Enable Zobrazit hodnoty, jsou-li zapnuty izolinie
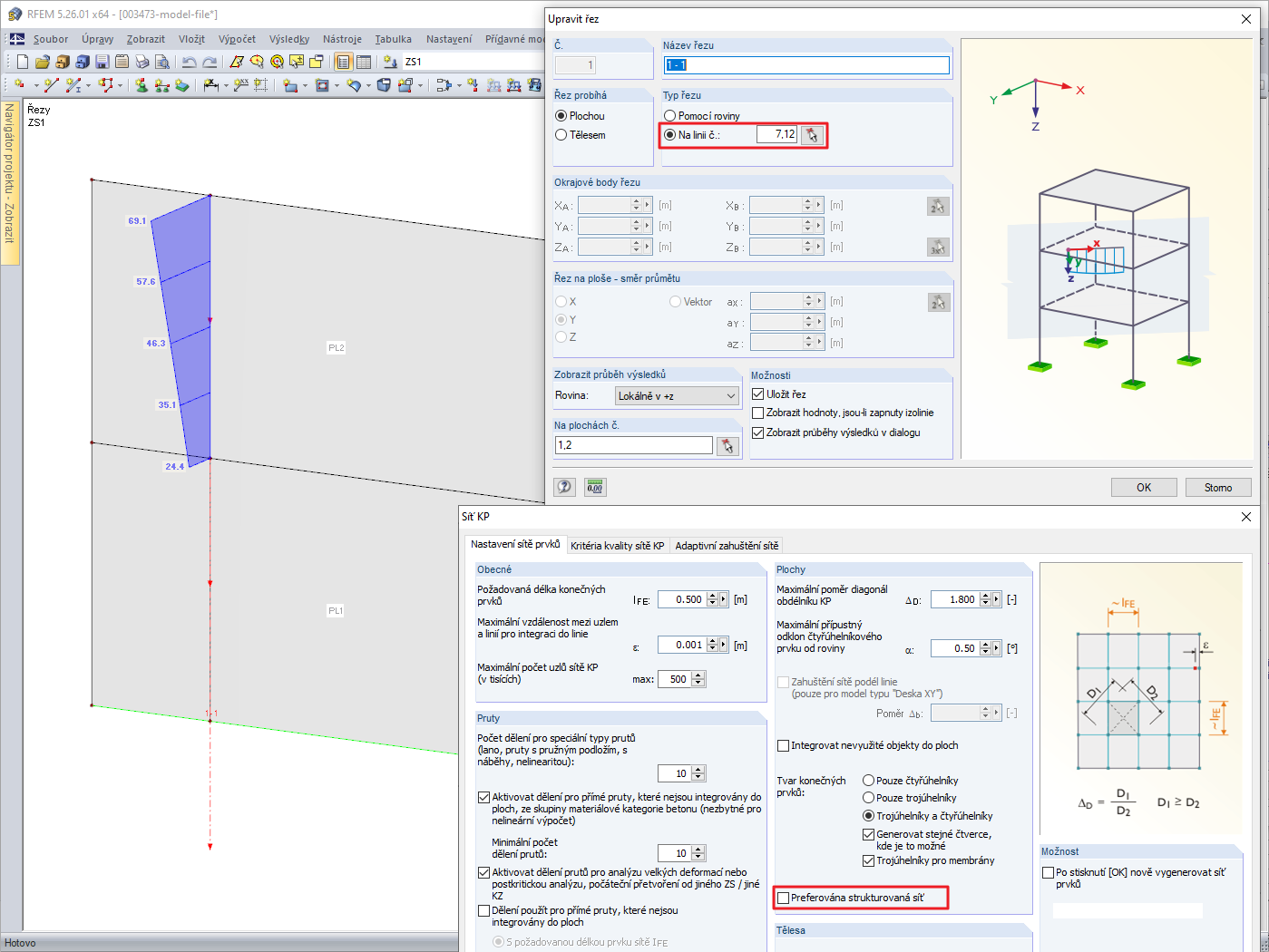The image size is (1269, 952). [758, 413]
